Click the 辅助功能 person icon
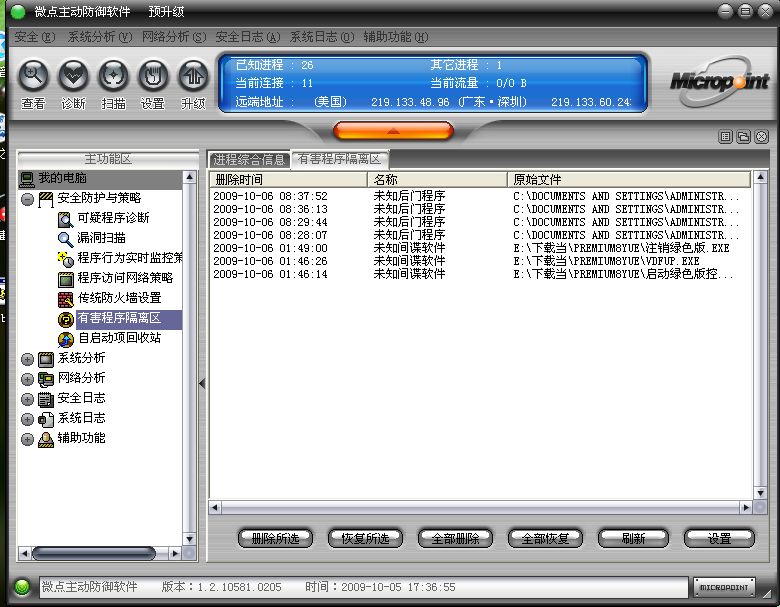This screenshot has width=780, height=607. (46, 439)
